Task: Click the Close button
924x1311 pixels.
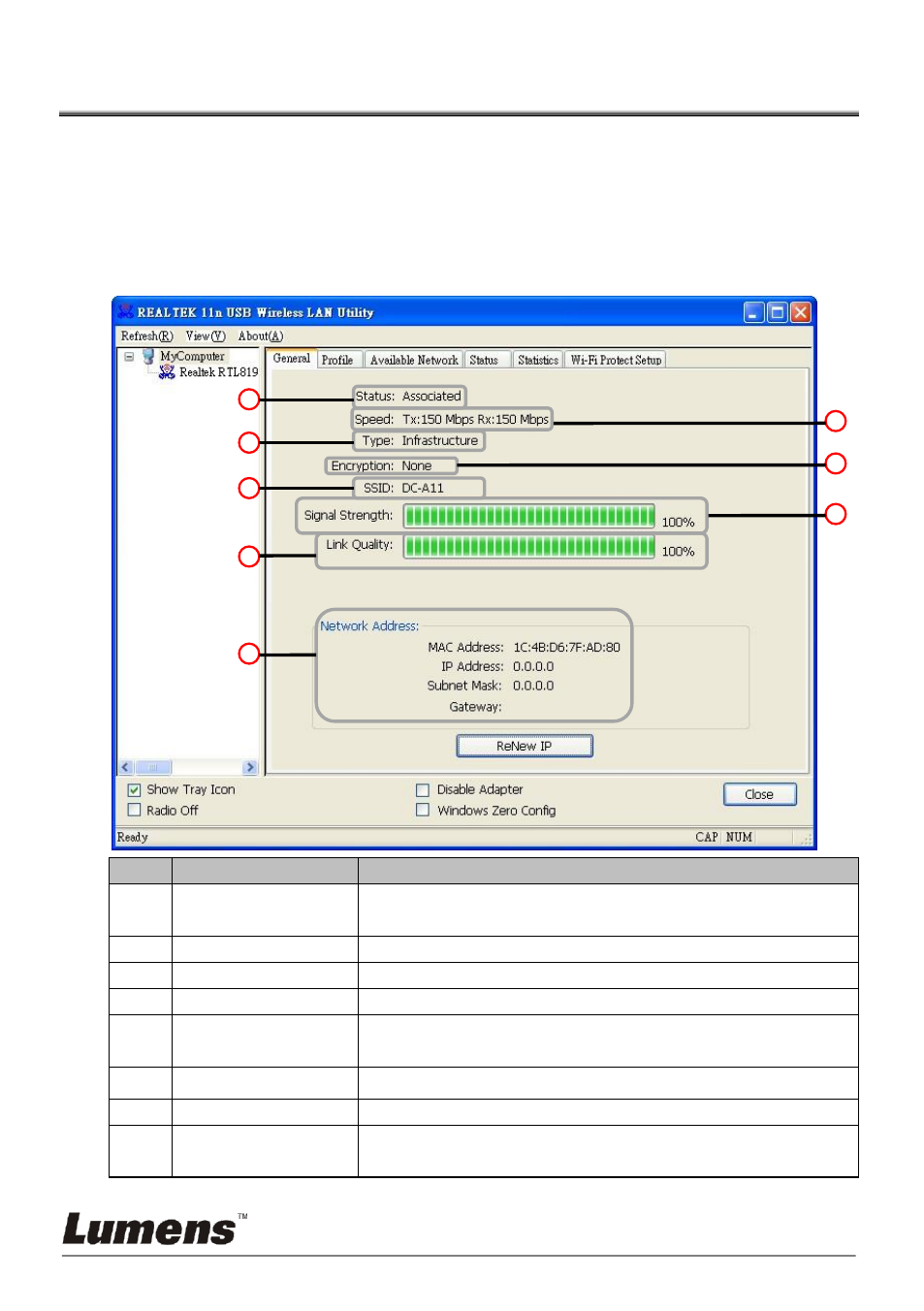Action: [759, 794]
